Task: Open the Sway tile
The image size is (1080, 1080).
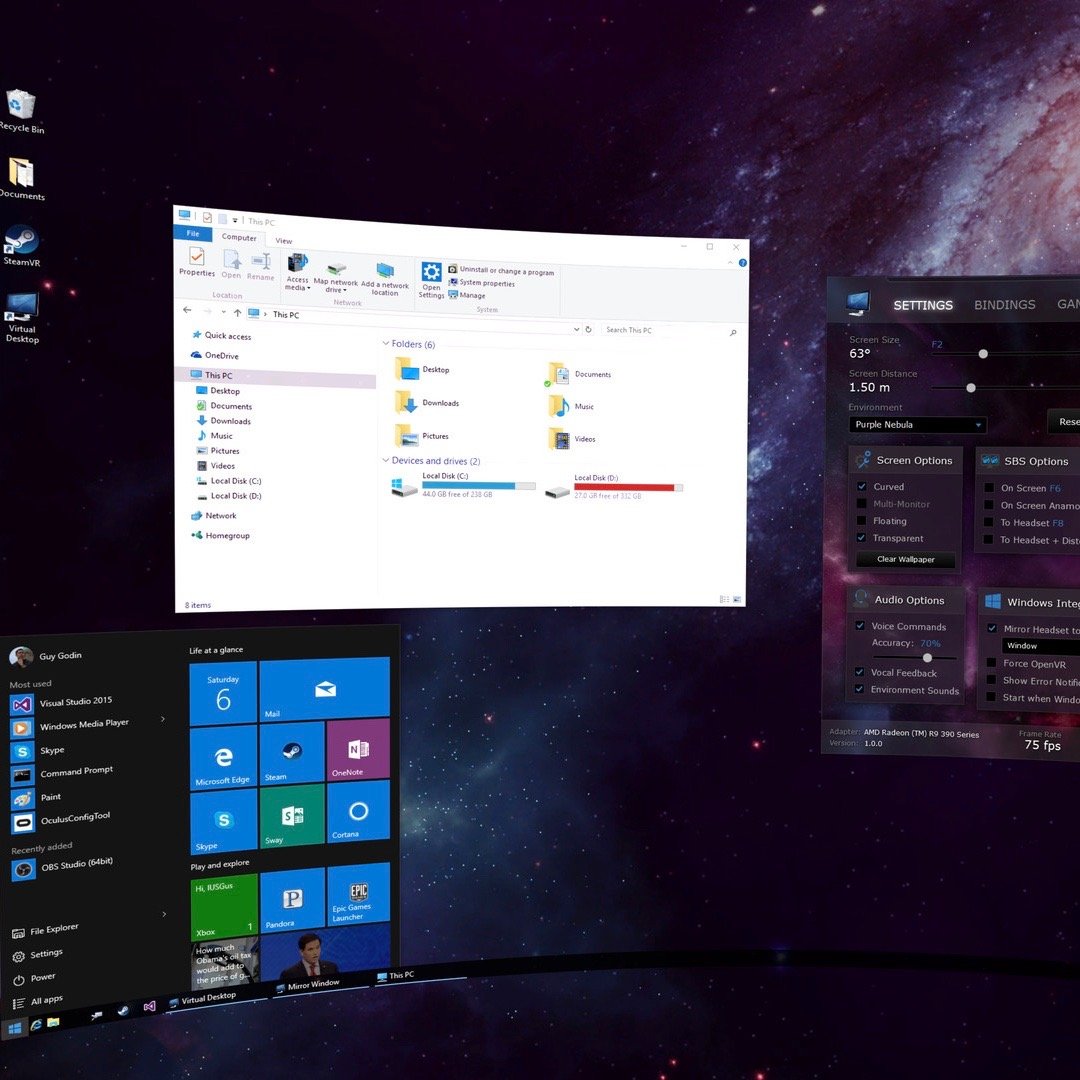Action: coord(291,816)
